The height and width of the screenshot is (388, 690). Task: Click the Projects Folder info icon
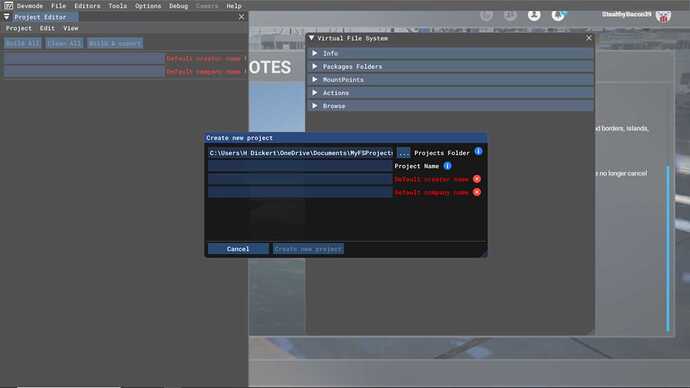pyautogui.click(x=478, y=151)
